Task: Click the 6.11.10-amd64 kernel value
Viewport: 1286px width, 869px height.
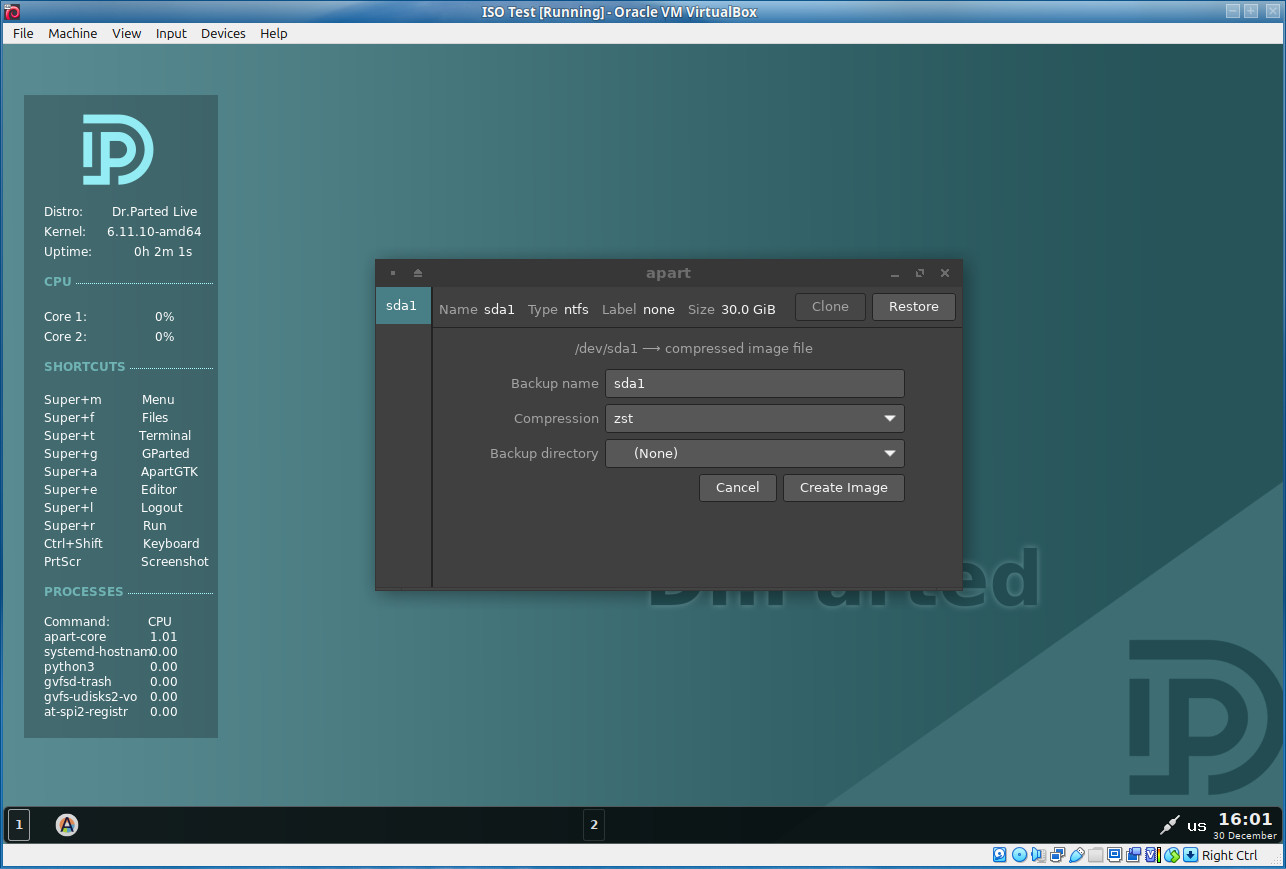Action: click(x=154, y=232)
